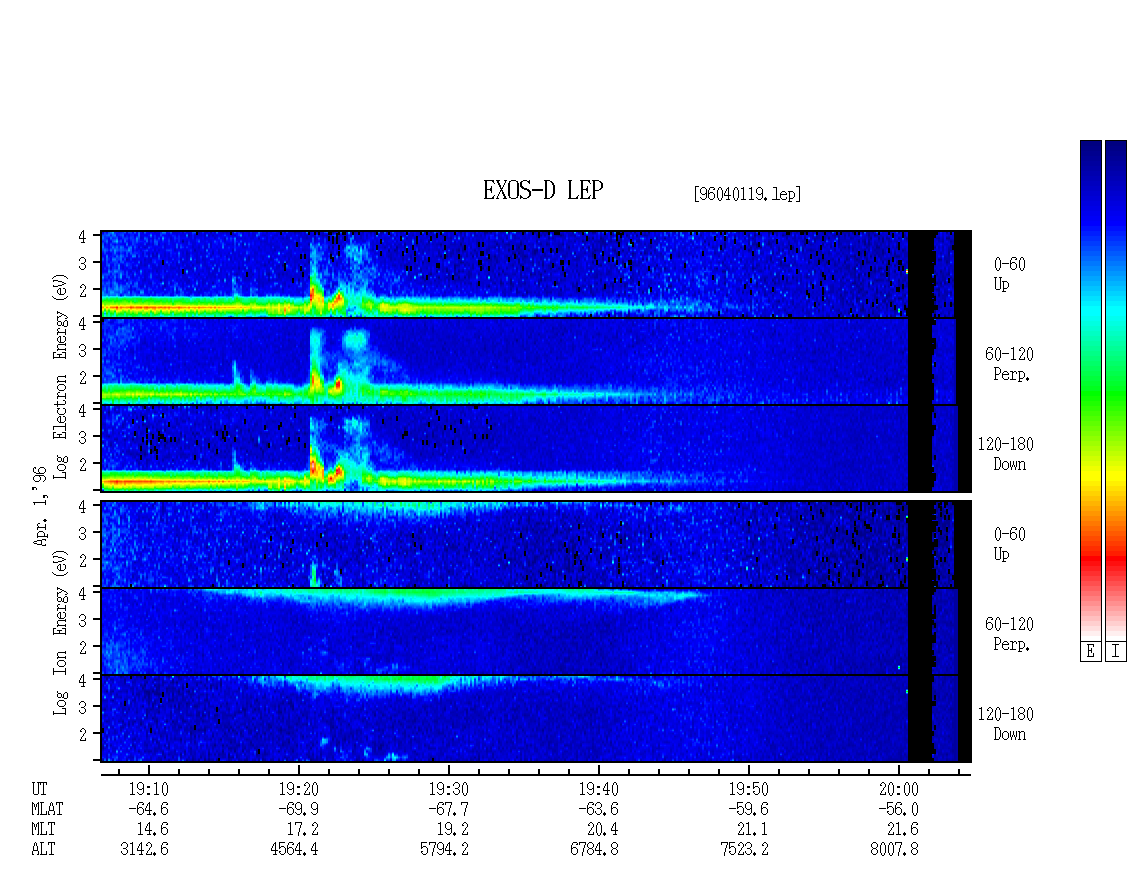
Task: Click the 19:20 UT time tick label
Action: click(298, 789)
